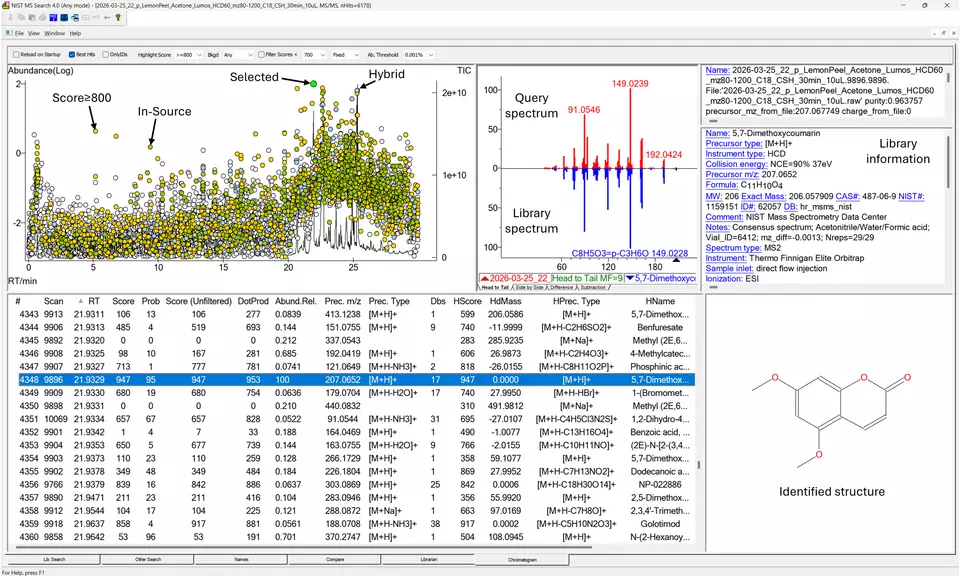Click the Sample inlet link
Screen dimensions: 960x576
tap(729, 268)
